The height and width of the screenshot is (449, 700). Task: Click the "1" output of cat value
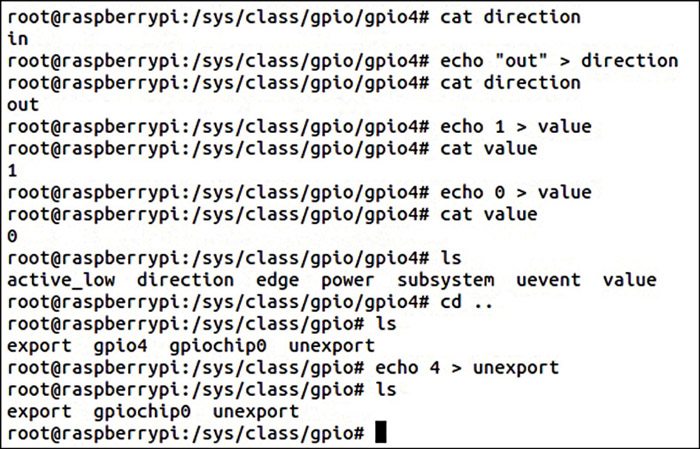[x=12, y=170]
